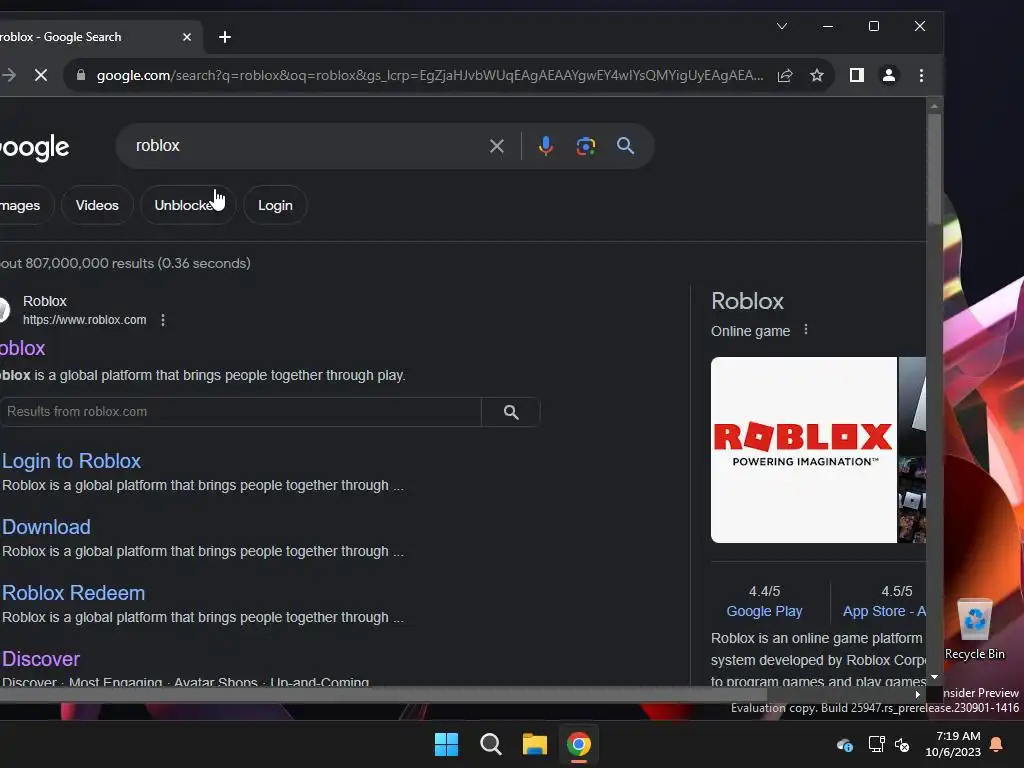View site information lock icon

[81, 75]
